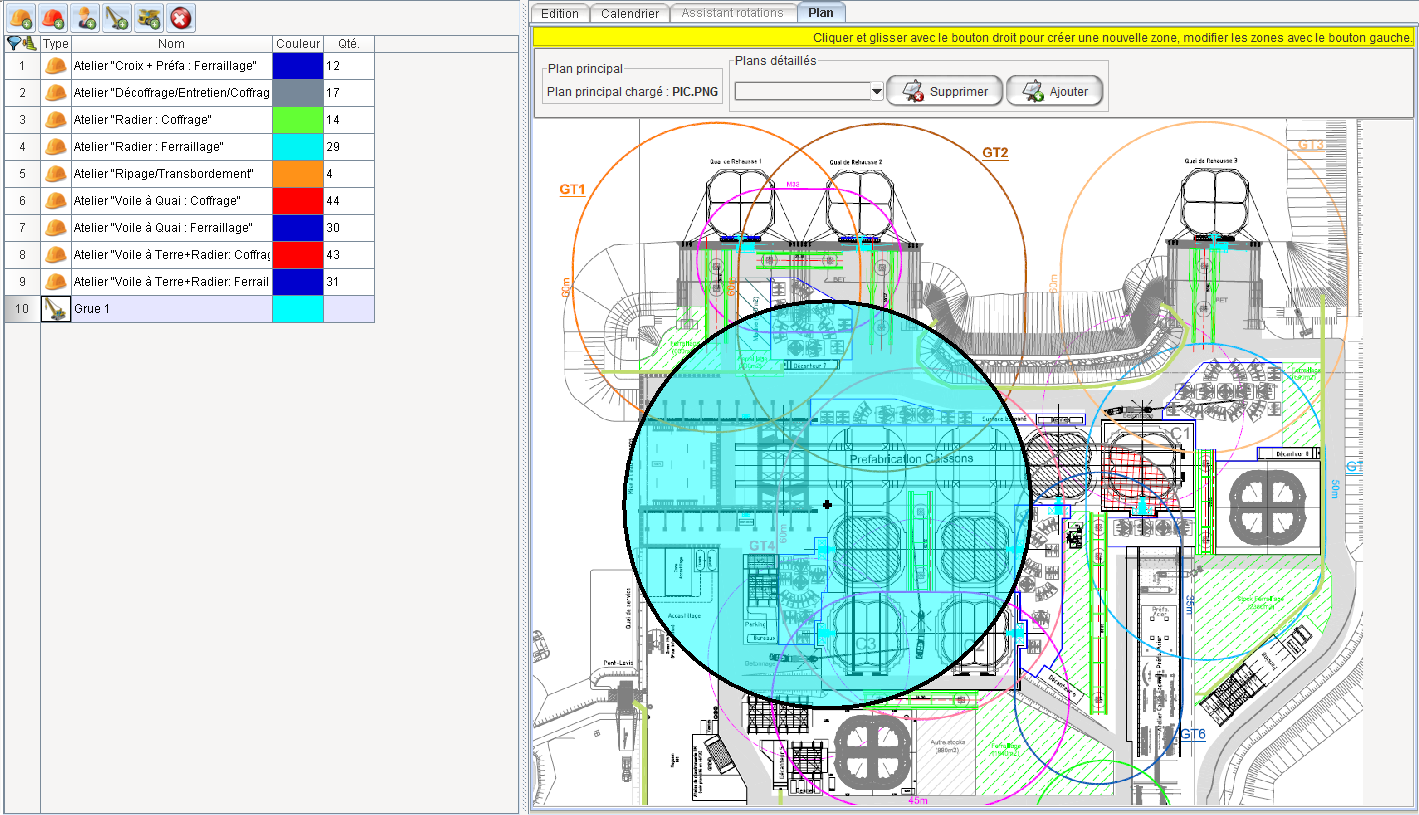This screenshot has width=1419, height=815.
Task: Click the add orange helmet workshop icon
Action: pos(21,17)
